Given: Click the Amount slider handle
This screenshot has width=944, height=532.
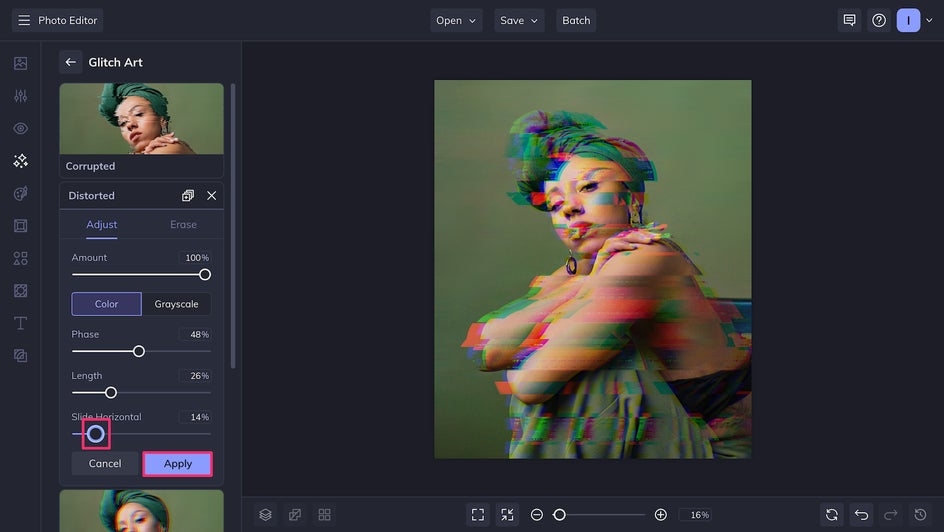Looking at the screenshot, I should [205, 274].
